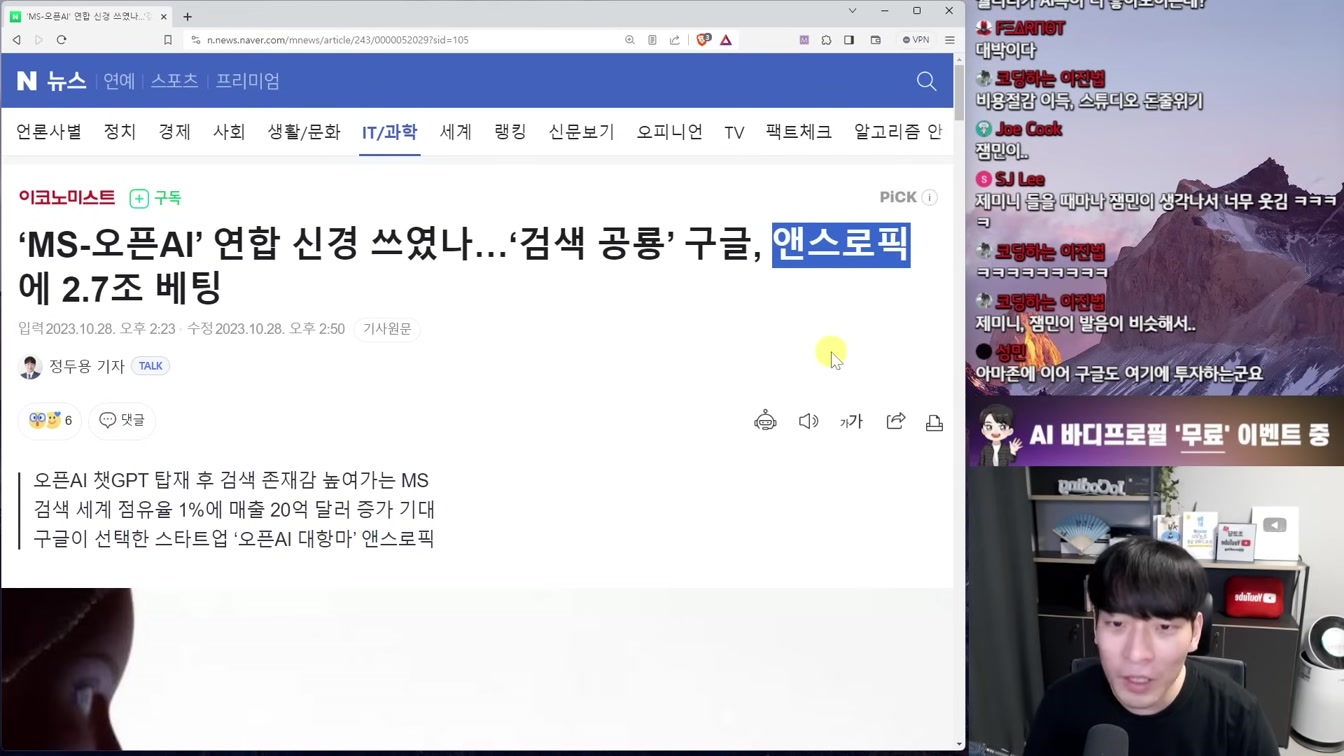Viewport: 1344px width, 756px height.
Task: Go to 연예 section in header
Action: [x=119, y=81]
